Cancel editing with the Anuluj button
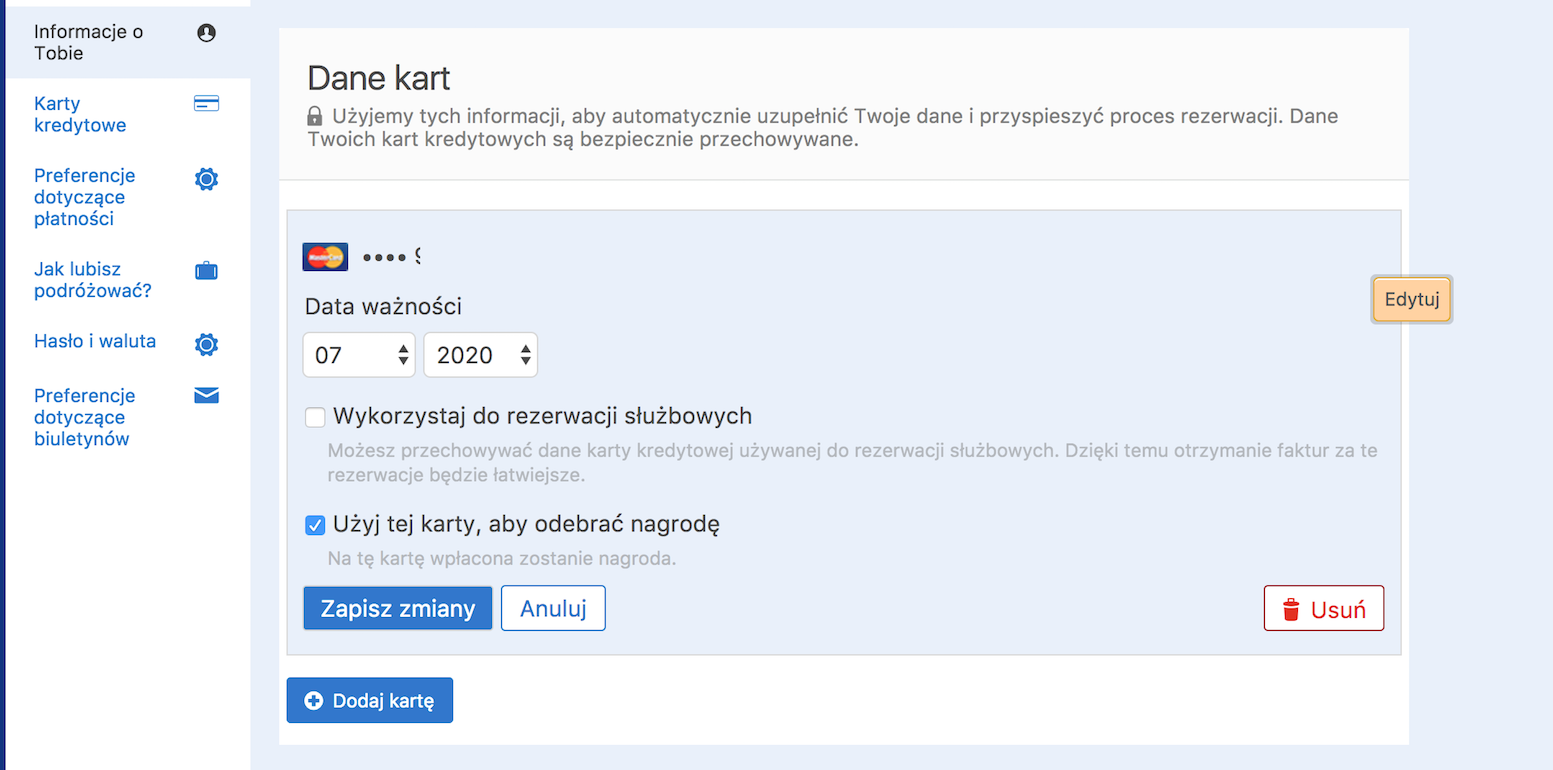 [553, 608]
